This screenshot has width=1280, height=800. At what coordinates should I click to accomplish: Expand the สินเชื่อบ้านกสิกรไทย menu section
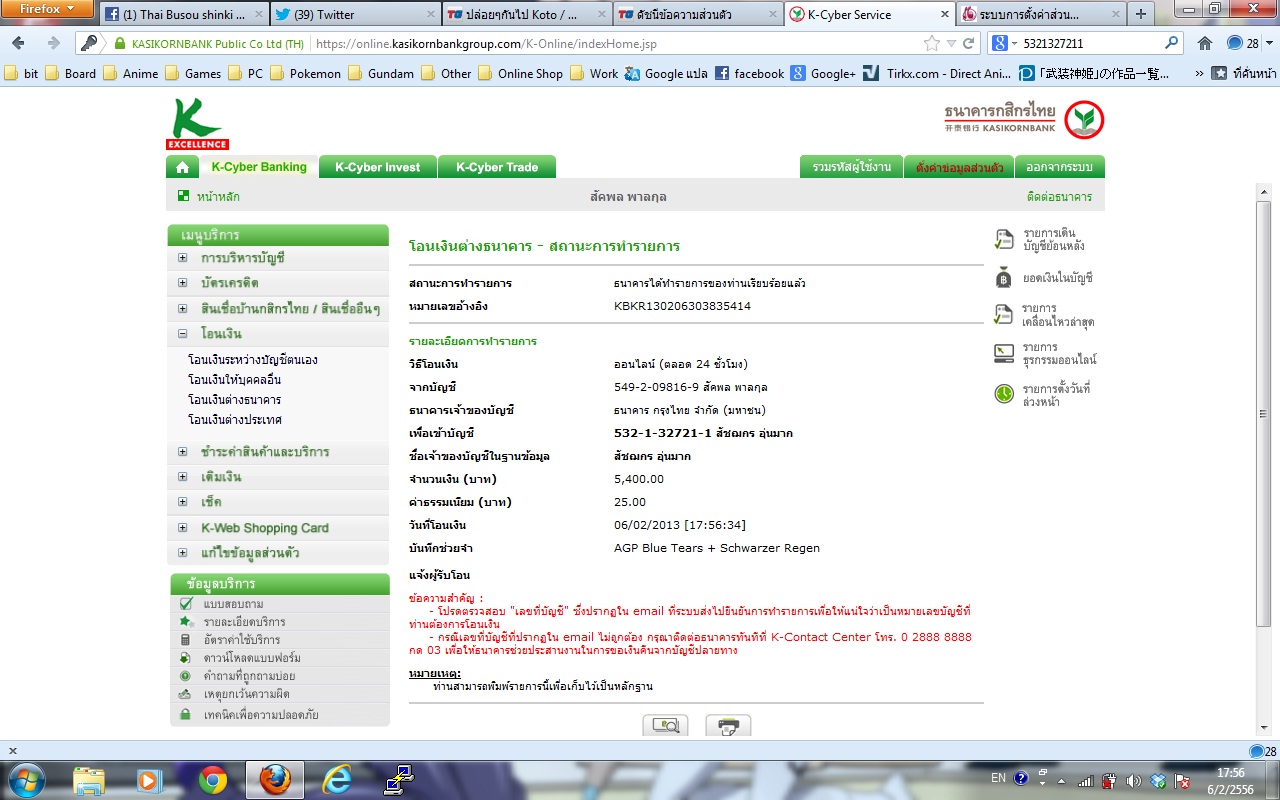coord(183,309)
